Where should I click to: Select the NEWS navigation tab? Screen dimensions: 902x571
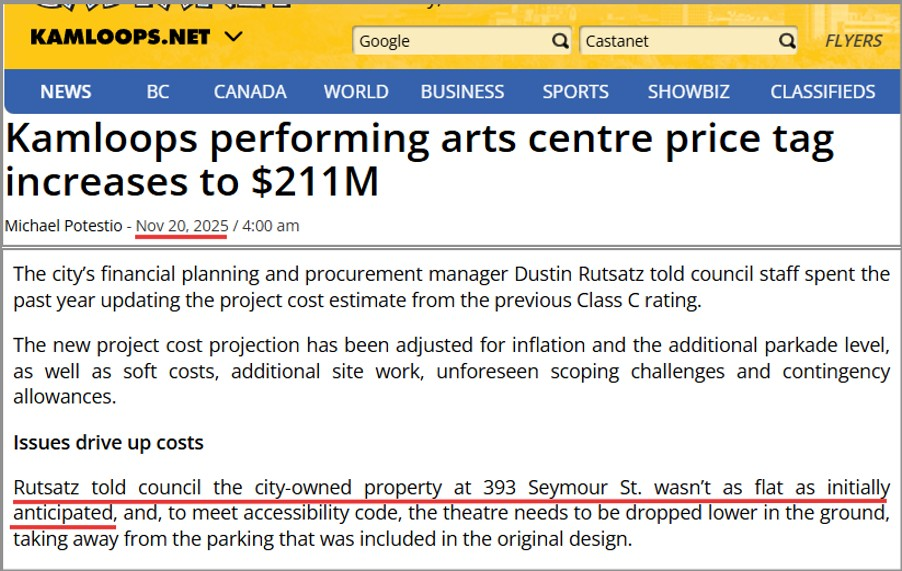pyautogui.click(x=65, y=92)
